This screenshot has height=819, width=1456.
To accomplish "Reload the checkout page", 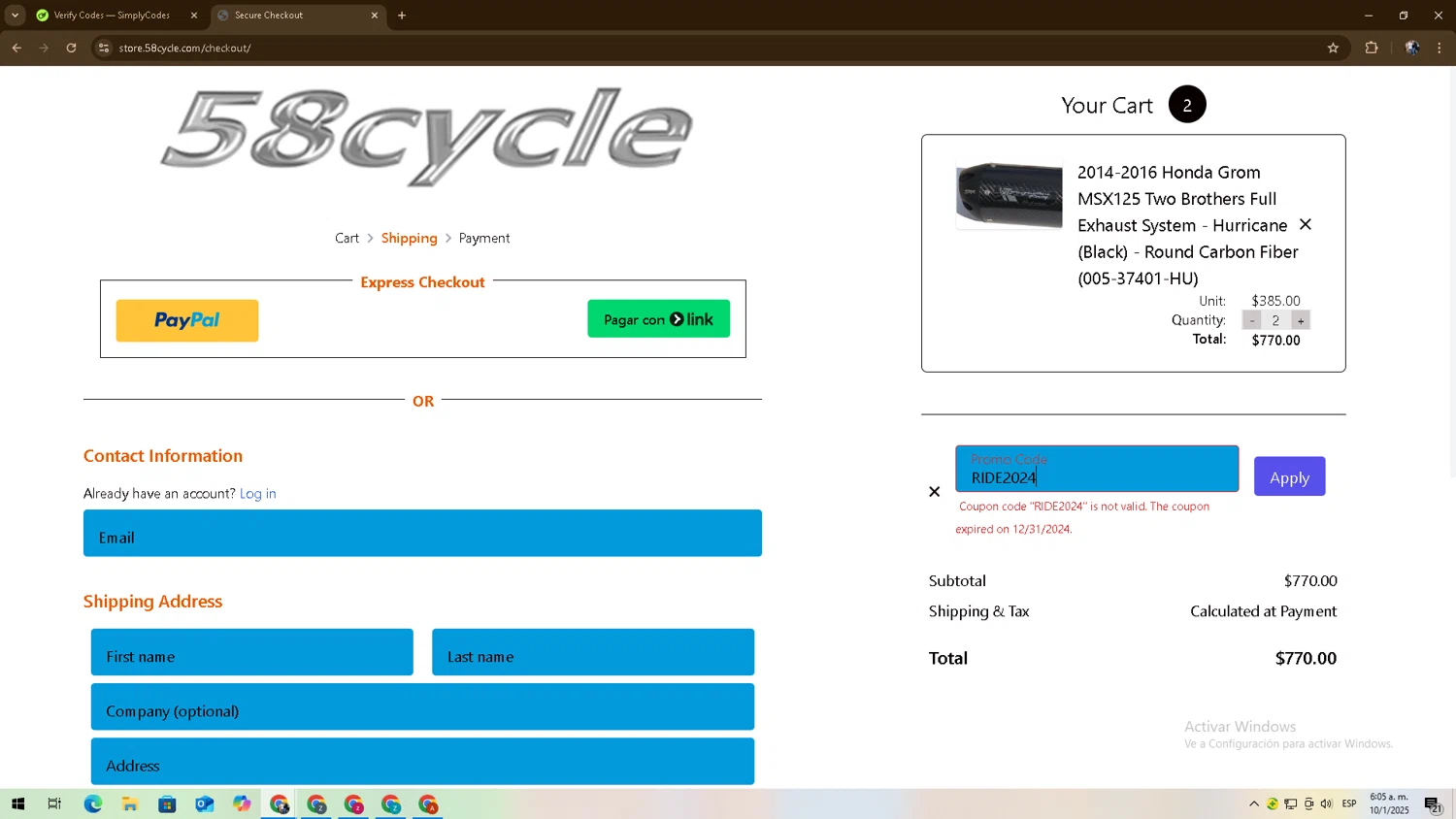I will tap(71, 48).
